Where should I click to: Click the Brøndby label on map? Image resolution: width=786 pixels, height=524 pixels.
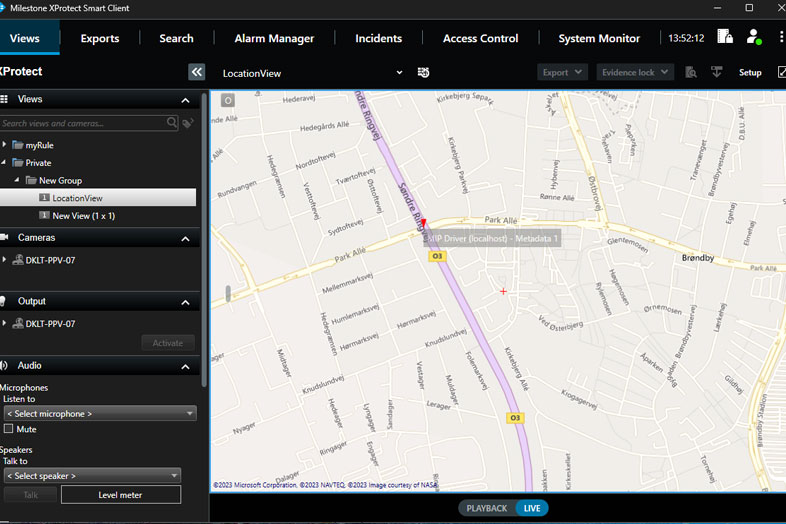tap(698, 258)
